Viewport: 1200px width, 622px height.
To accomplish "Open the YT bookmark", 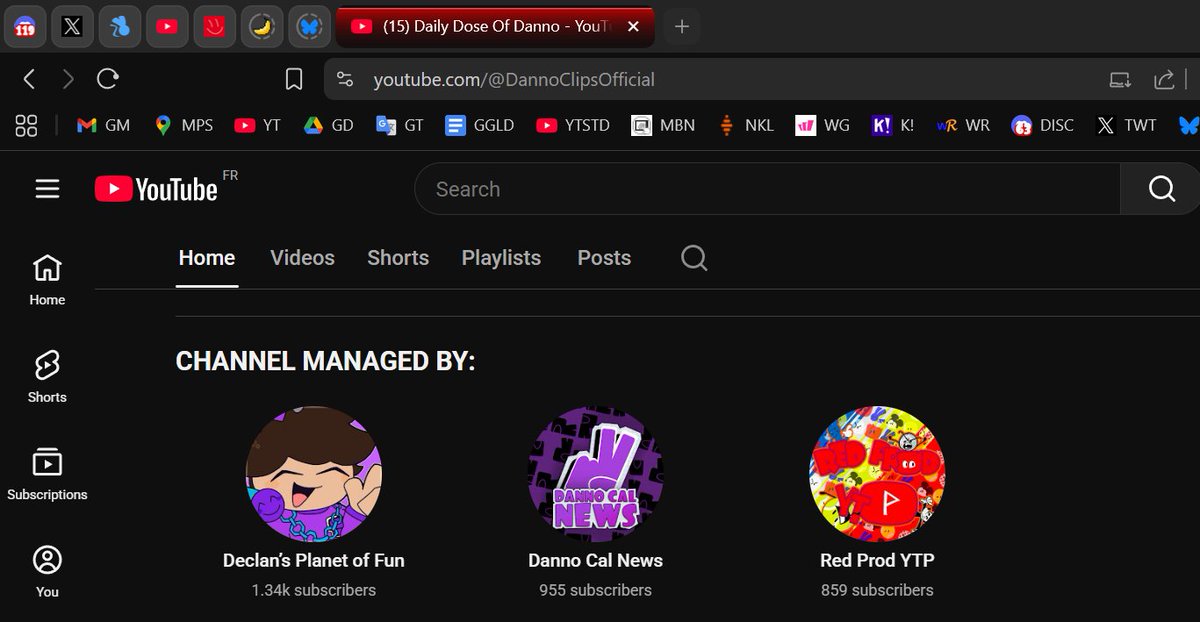I will (x=257, y=125).
